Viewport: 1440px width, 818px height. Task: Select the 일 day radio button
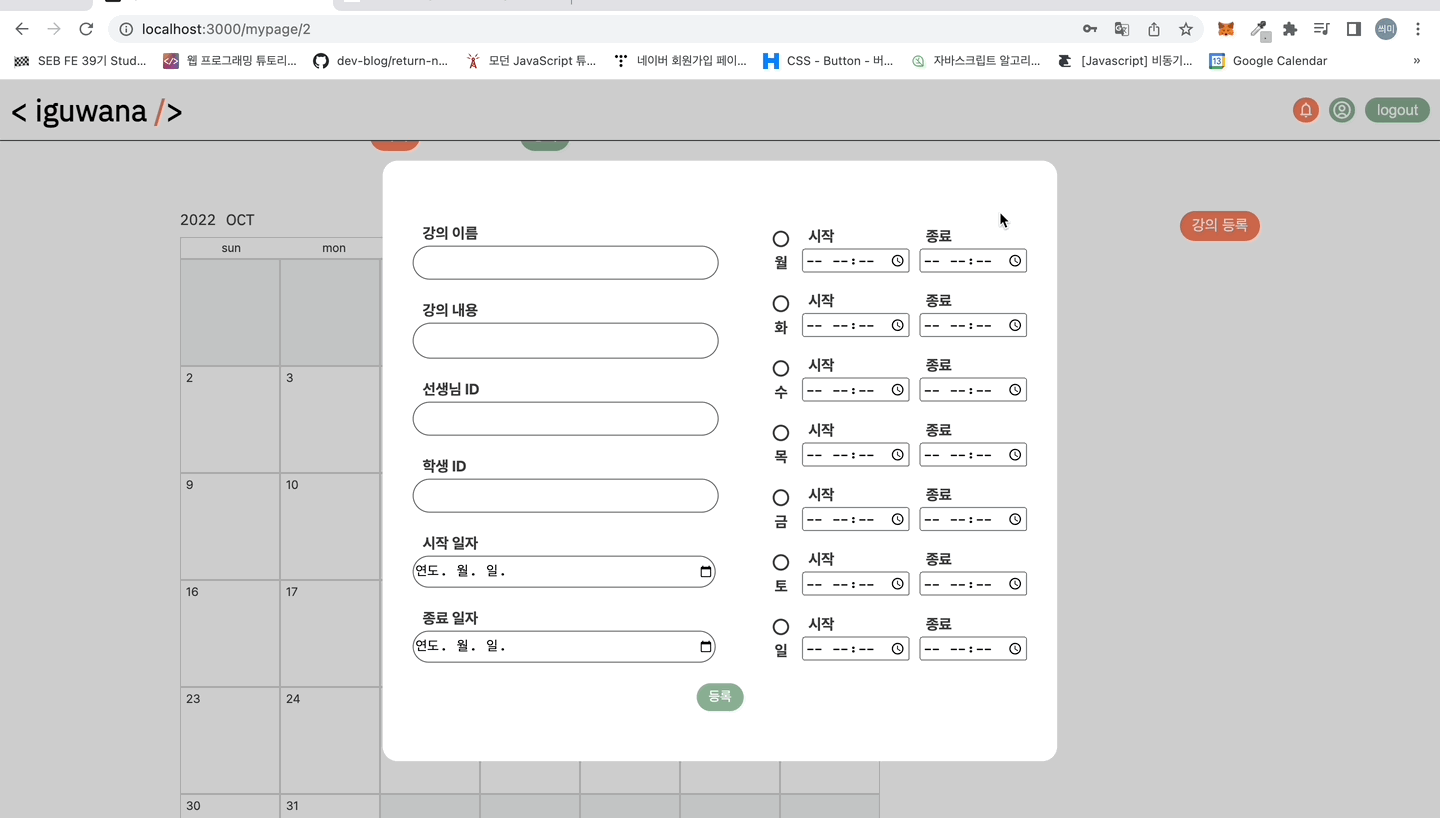(x=781, y=627)
